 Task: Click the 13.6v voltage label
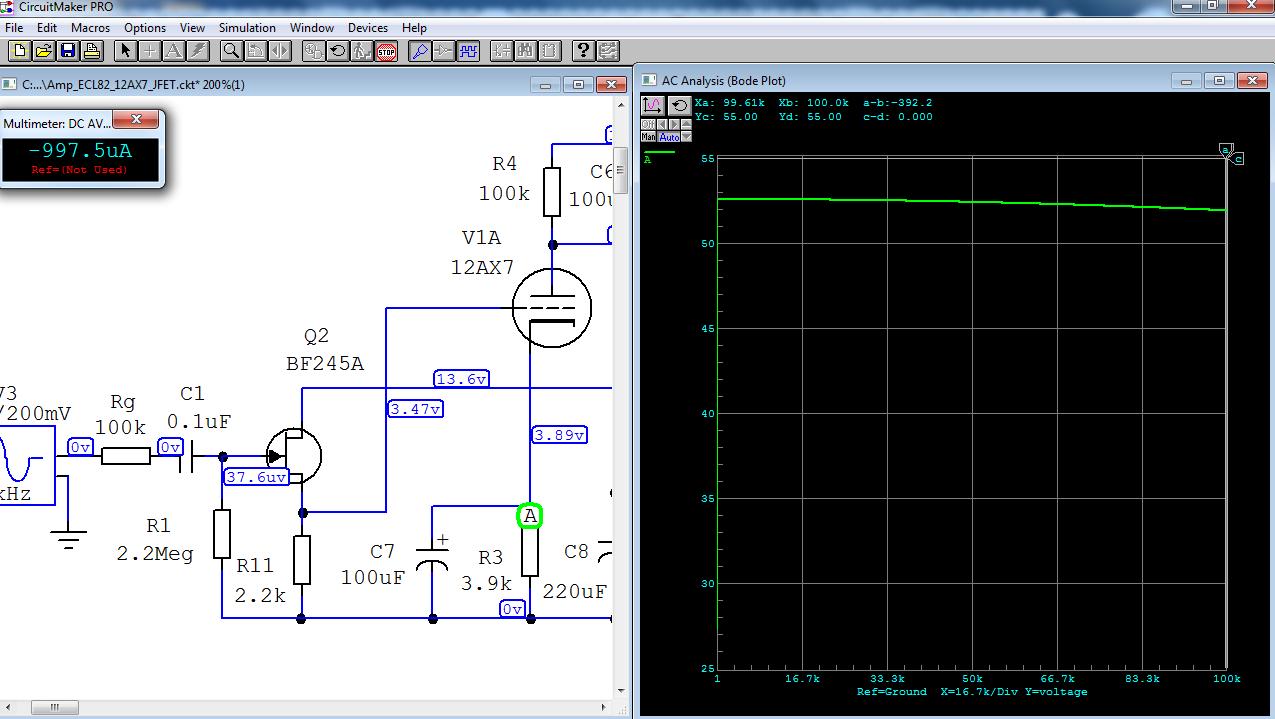click(x=461, y=379)
